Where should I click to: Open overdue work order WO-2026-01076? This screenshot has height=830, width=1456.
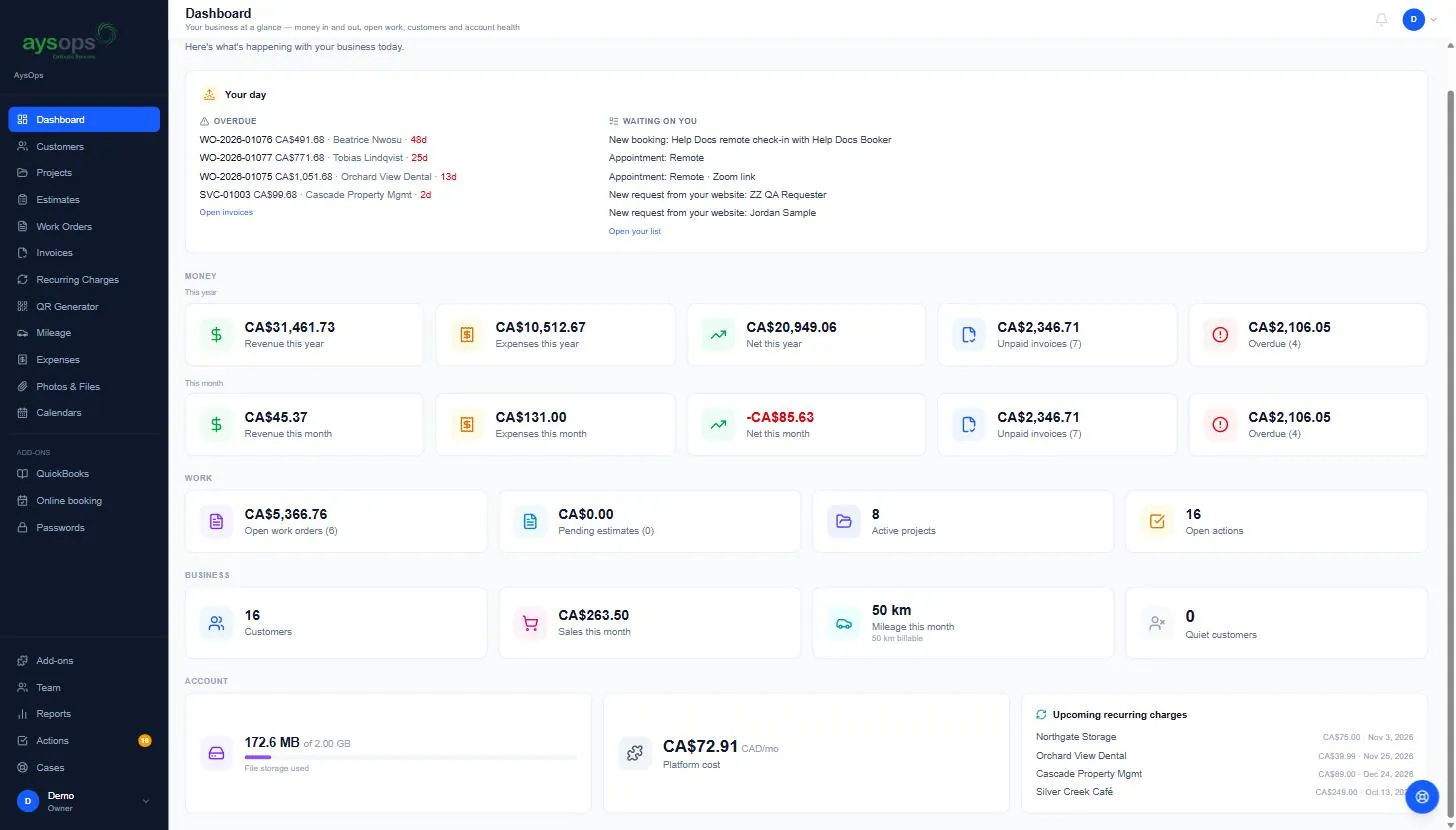[x=313, y=140]
